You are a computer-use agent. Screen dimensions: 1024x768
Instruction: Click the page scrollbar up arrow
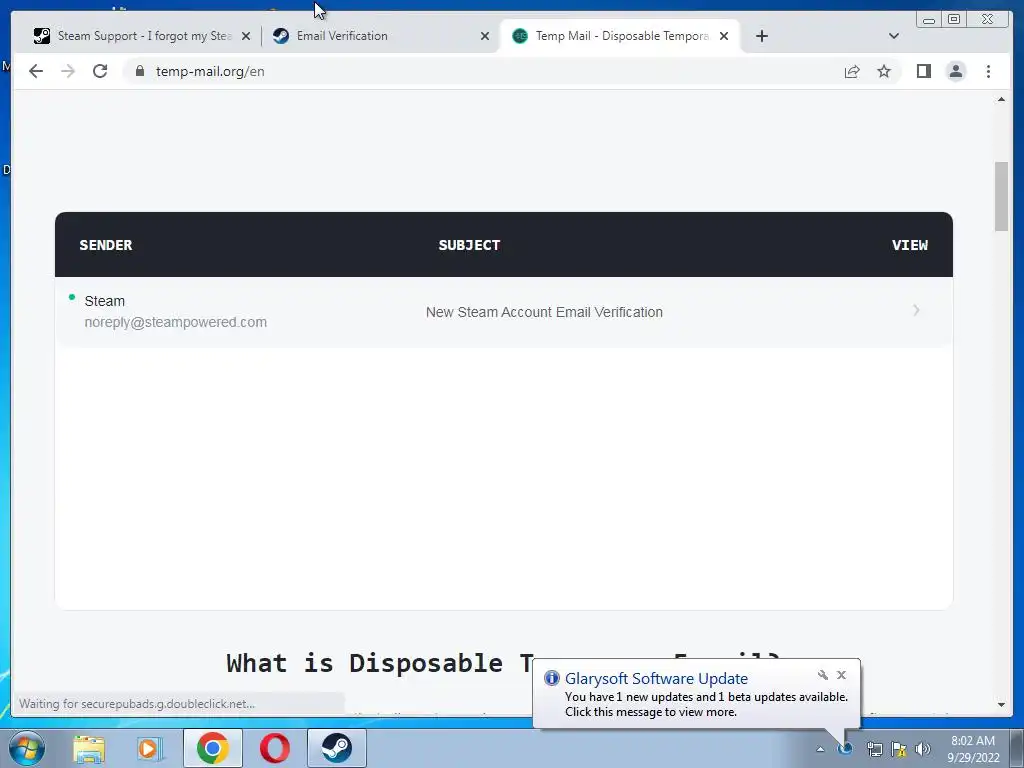(x=1001, y=99)
